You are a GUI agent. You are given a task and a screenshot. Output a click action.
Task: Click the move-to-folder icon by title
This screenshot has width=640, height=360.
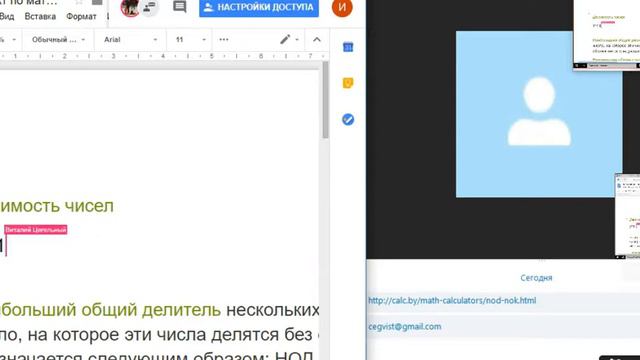[97, 2]
